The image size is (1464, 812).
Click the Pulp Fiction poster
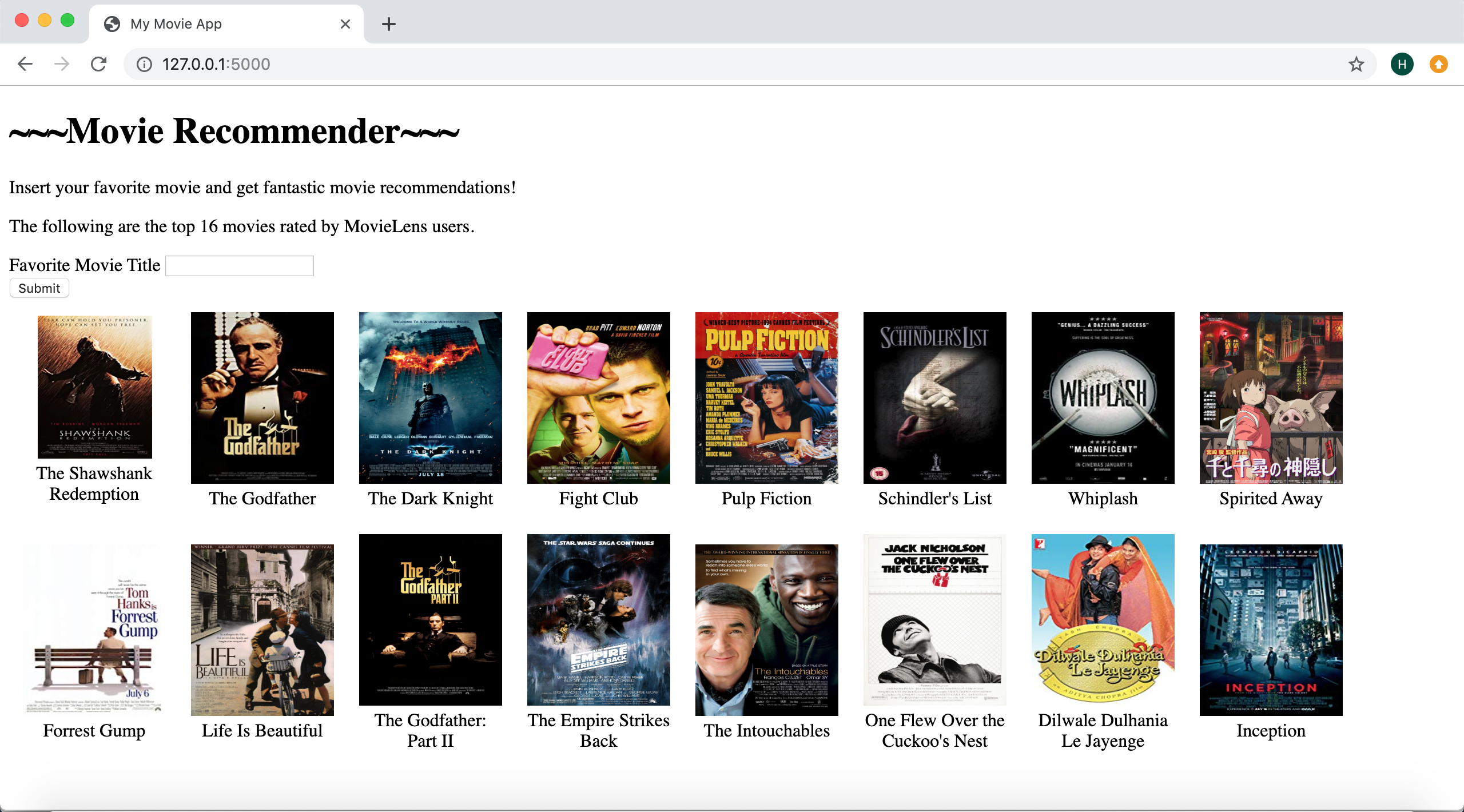(766, 397)
